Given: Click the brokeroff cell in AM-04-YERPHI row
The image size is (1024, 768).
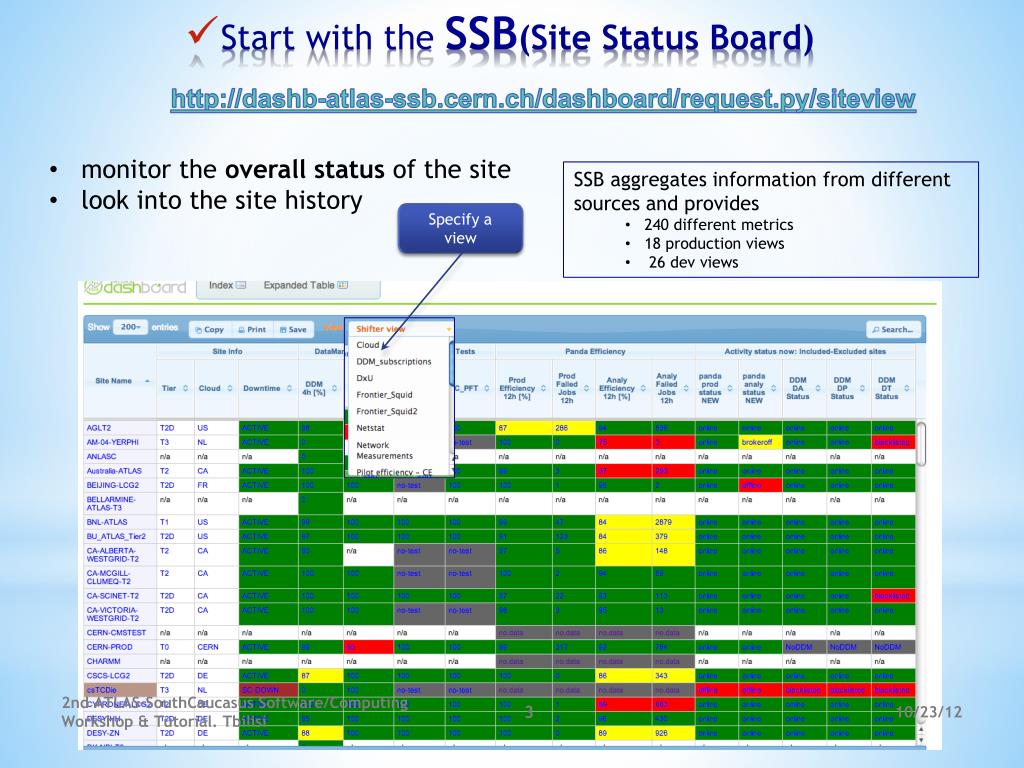Looking at the screenshot, I should 760,443.
